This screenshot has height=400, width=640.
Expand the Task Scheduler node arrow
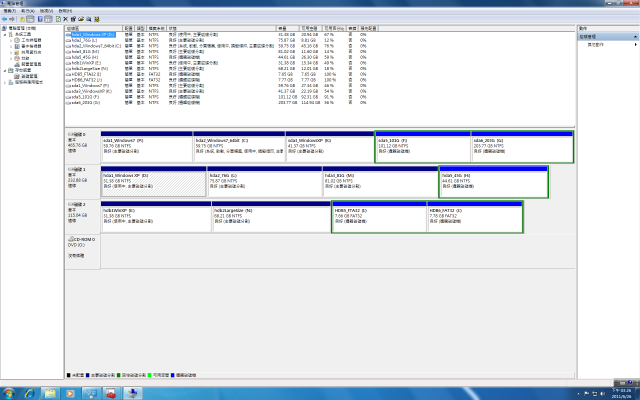pyautogui.click(x=11, y=40)
